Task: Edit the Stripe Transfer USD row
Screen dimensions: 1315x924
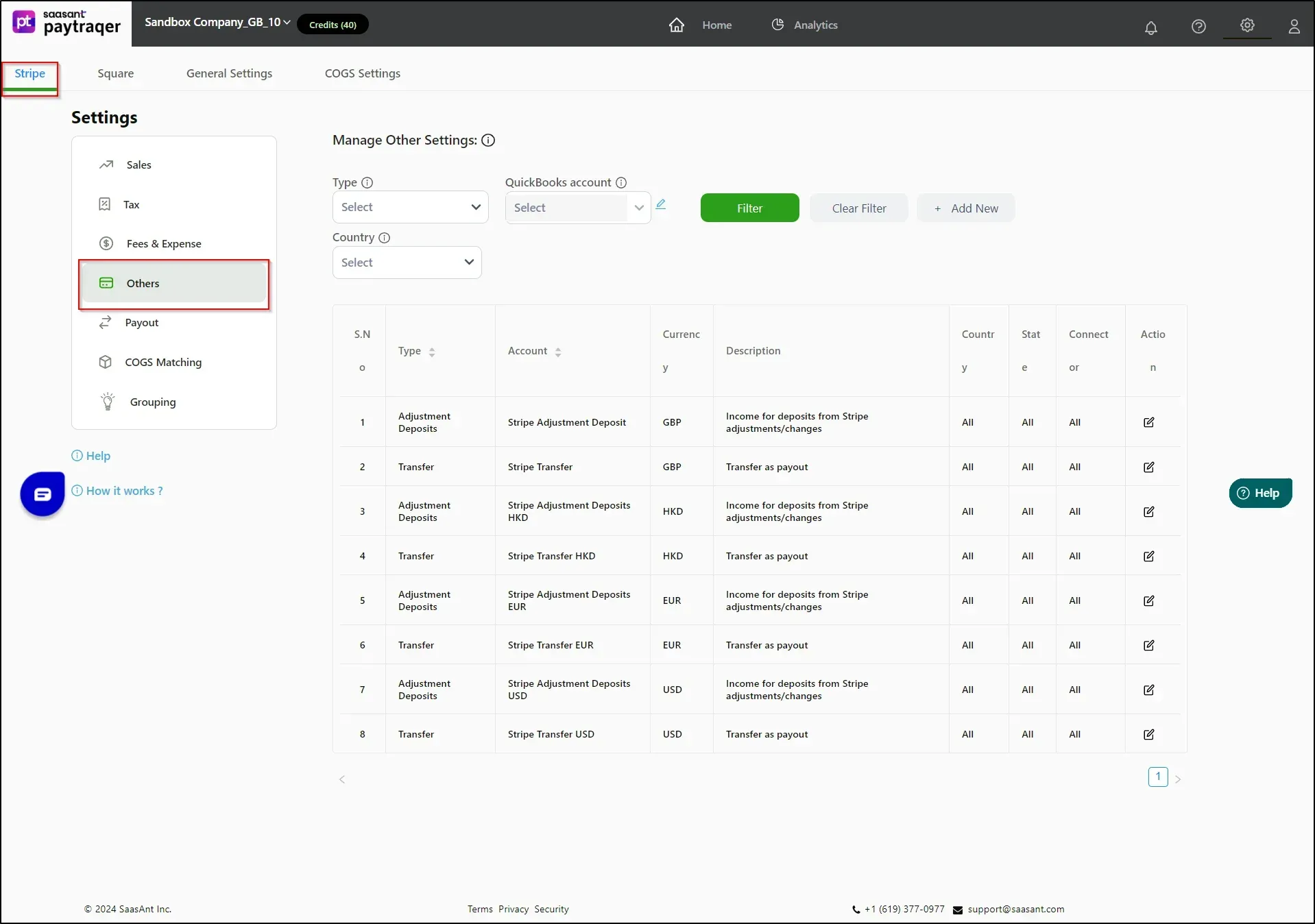Action: click(x=1149, y=734)
